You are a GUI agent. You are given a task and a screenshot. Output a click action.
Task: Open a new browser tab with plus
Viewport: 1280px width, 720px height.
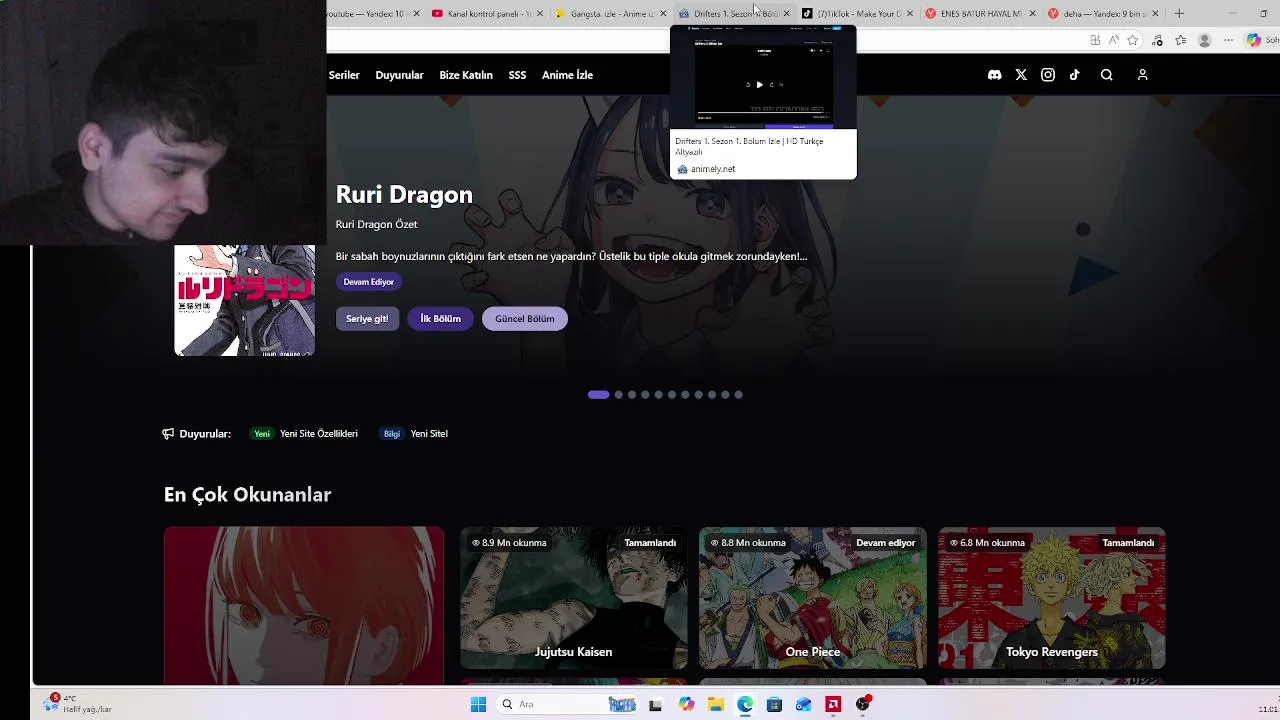point(1179,13)
